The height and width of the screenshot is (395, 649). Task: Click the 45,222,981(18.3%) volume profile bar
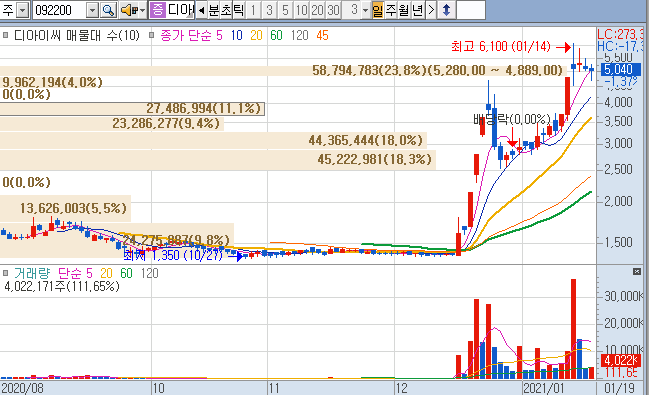(x=218, y=159)
